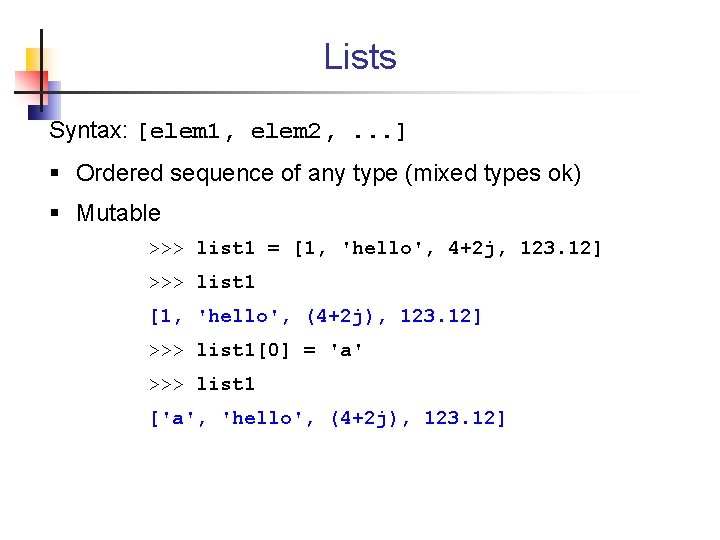The image size is (720, 540).
Task: Click the first ">>>" prompt symbol
Action: tap(166, 248)
